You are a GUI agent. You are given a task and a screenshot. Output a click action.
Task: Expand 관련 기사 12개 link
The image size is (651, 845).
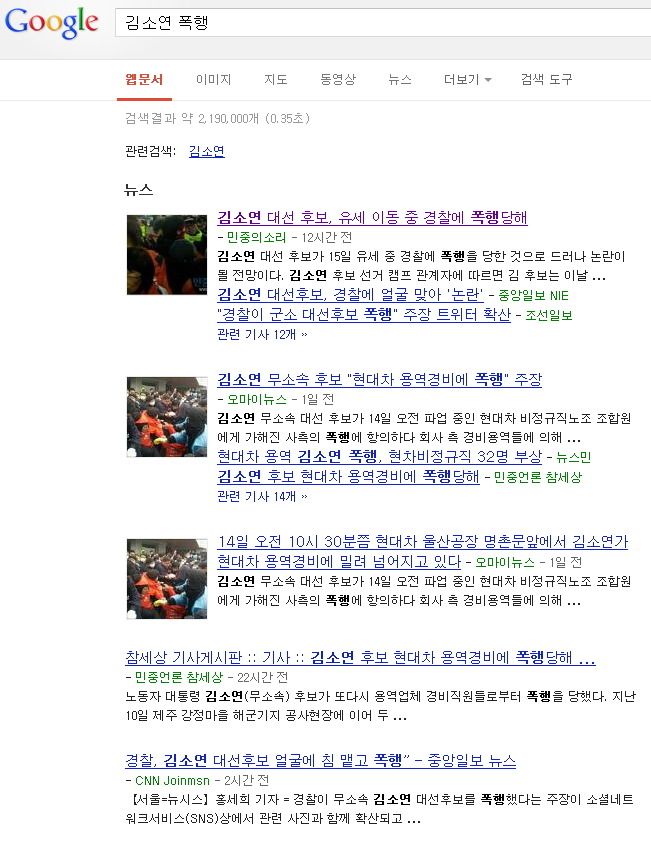[x=262, y=335]
